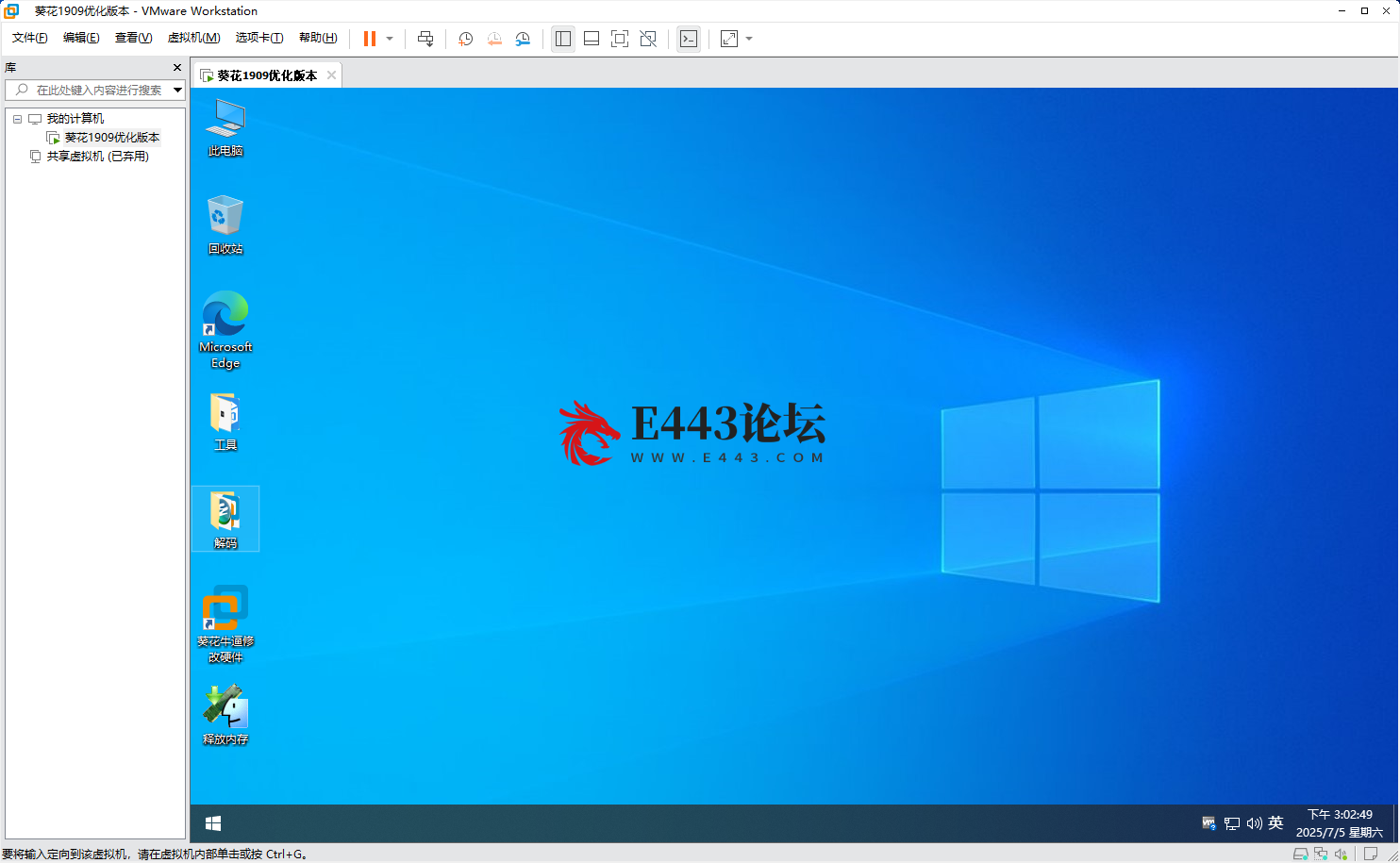Toggle the console view icon
Screen dimensions: 1400x863
(689, 39)
